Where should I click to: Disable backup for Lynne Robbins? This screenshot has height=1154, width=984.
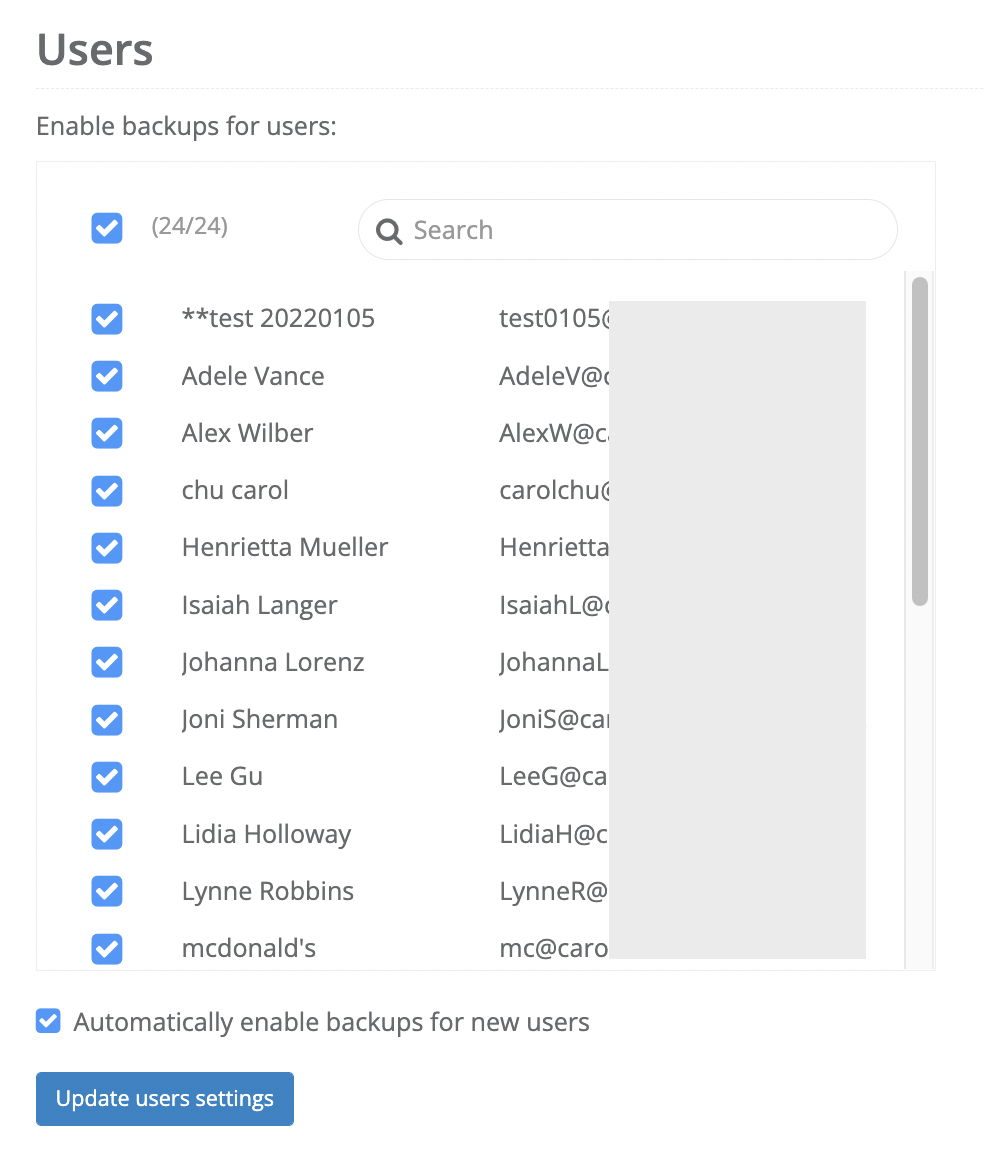[107, 891]
